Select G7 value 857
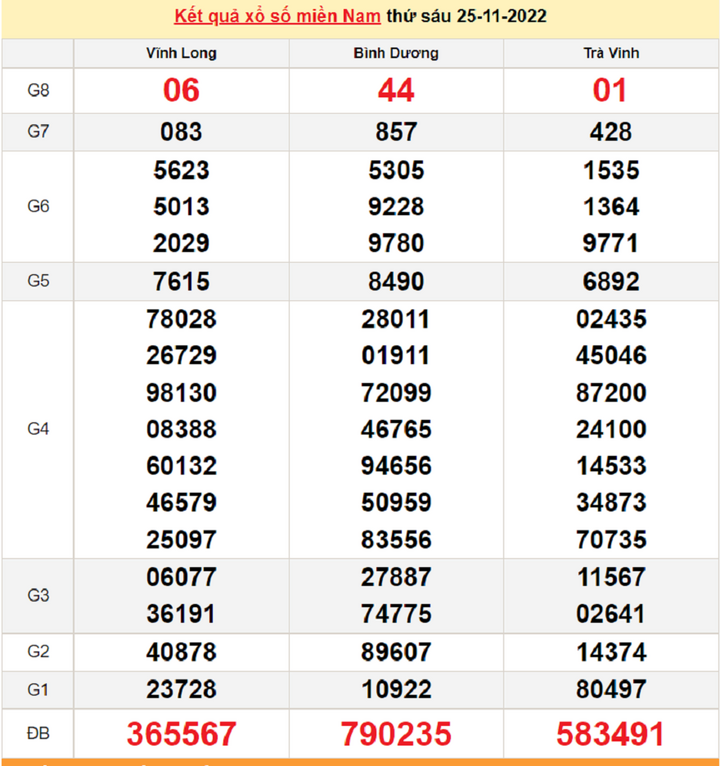 point(396,132)
